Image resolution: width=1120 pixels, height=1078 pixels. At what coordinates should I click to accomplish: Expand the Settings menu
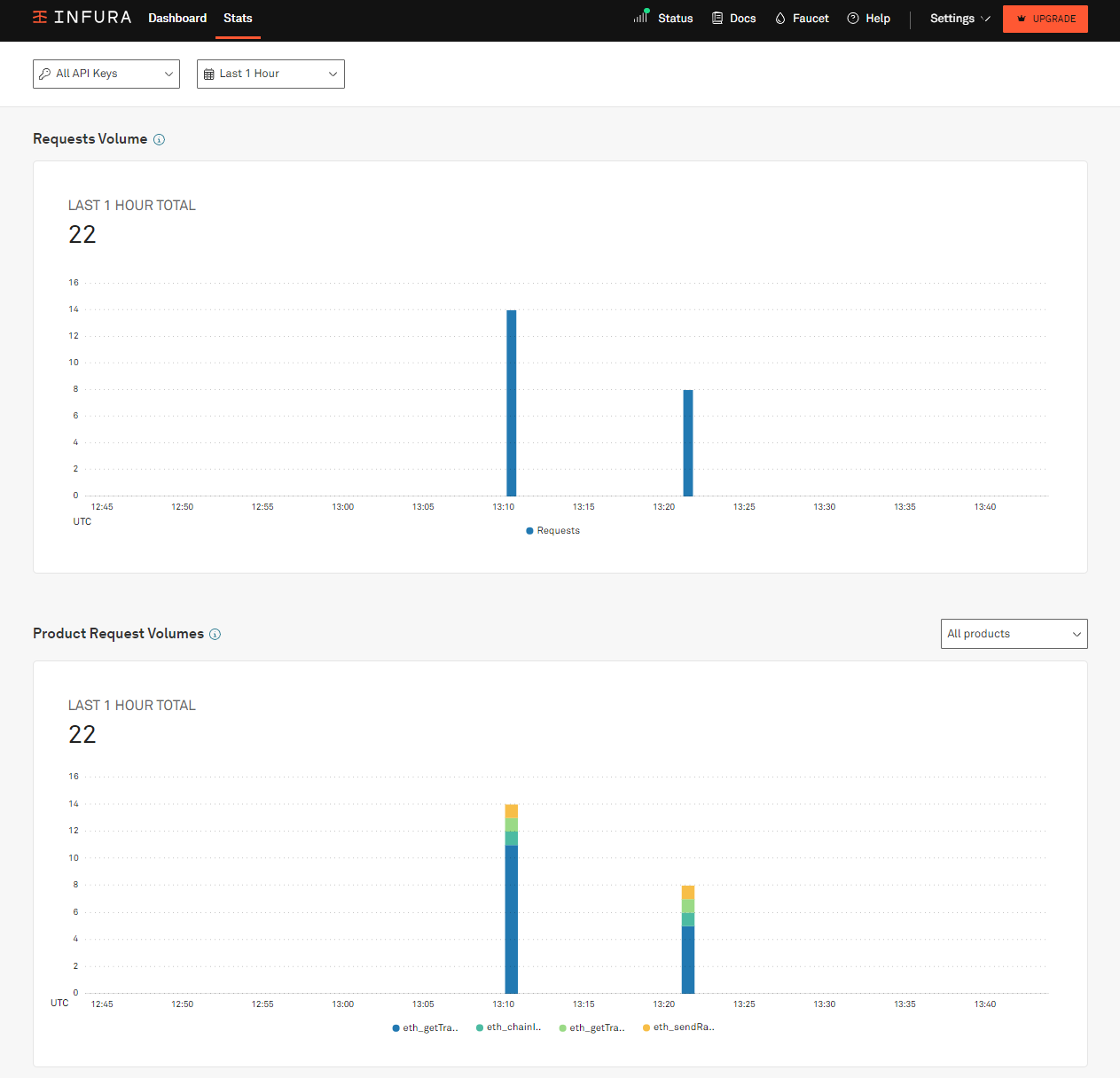pyautogui.click(x=960, y=18)
